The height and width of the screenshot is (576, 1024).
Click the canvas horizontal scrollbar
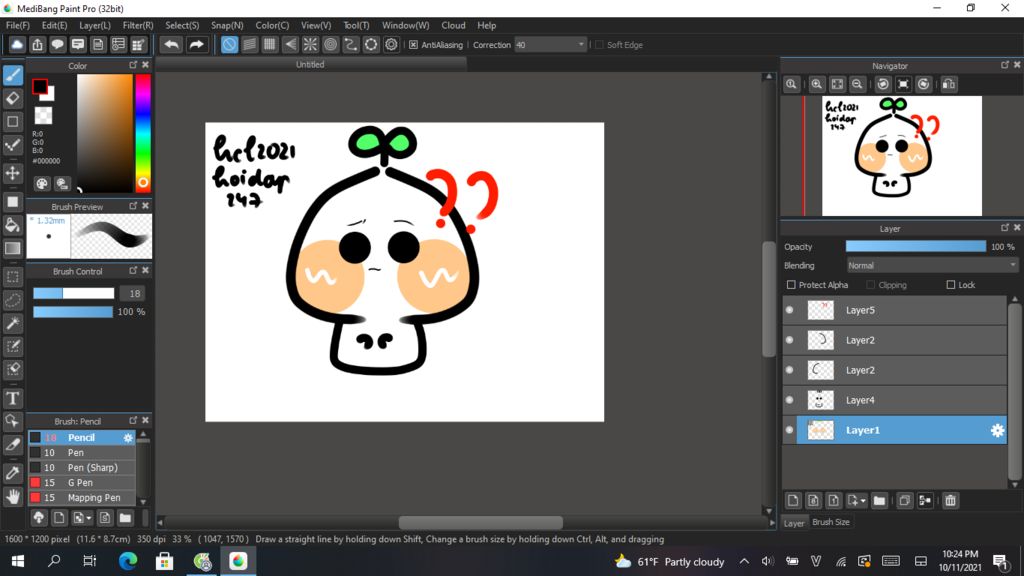pyautogui.click(x=480, y=522)
